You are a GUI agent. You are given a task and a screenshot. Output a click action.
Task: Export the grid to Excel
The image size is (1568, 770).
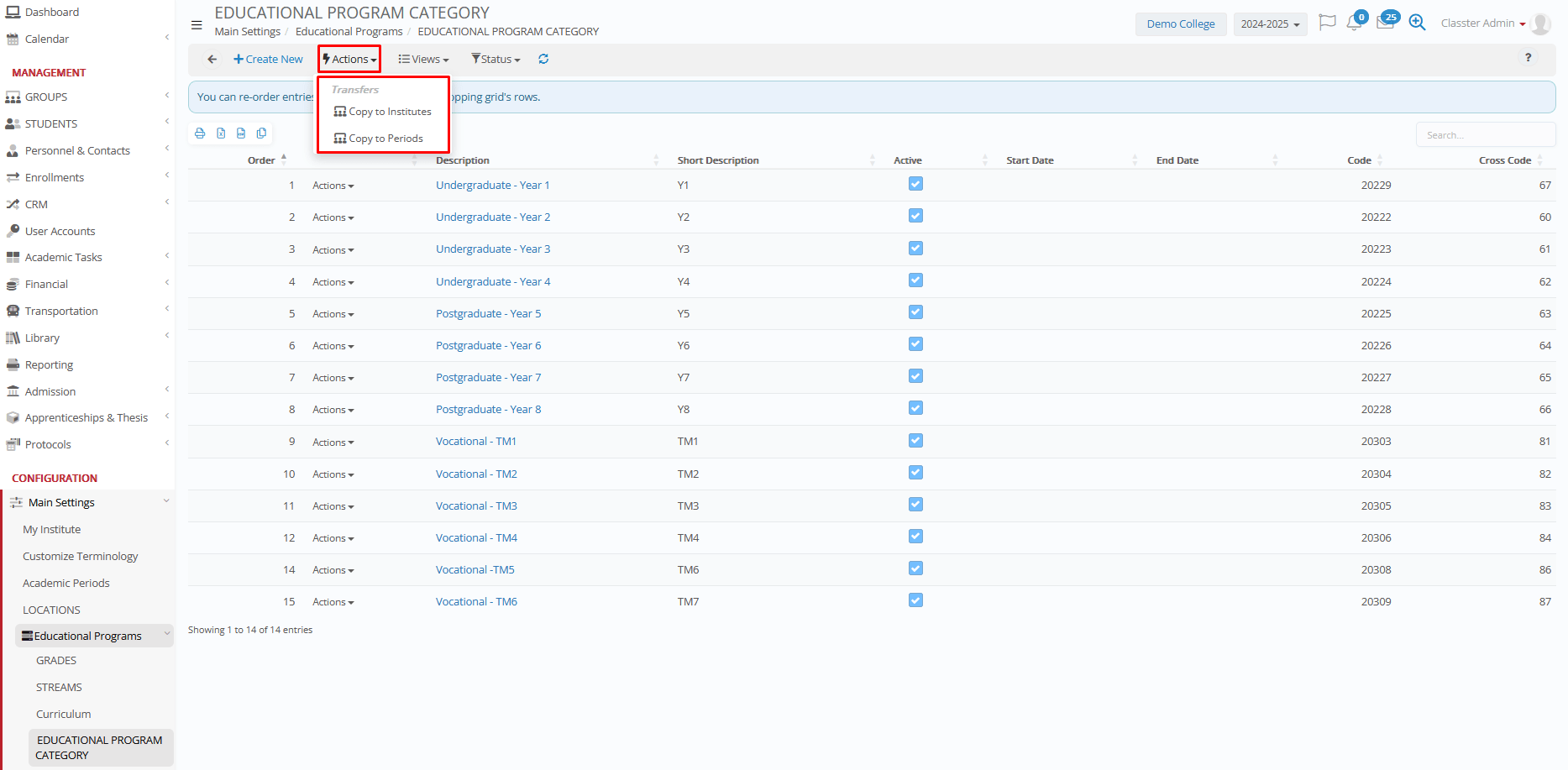tap(221, 134)
